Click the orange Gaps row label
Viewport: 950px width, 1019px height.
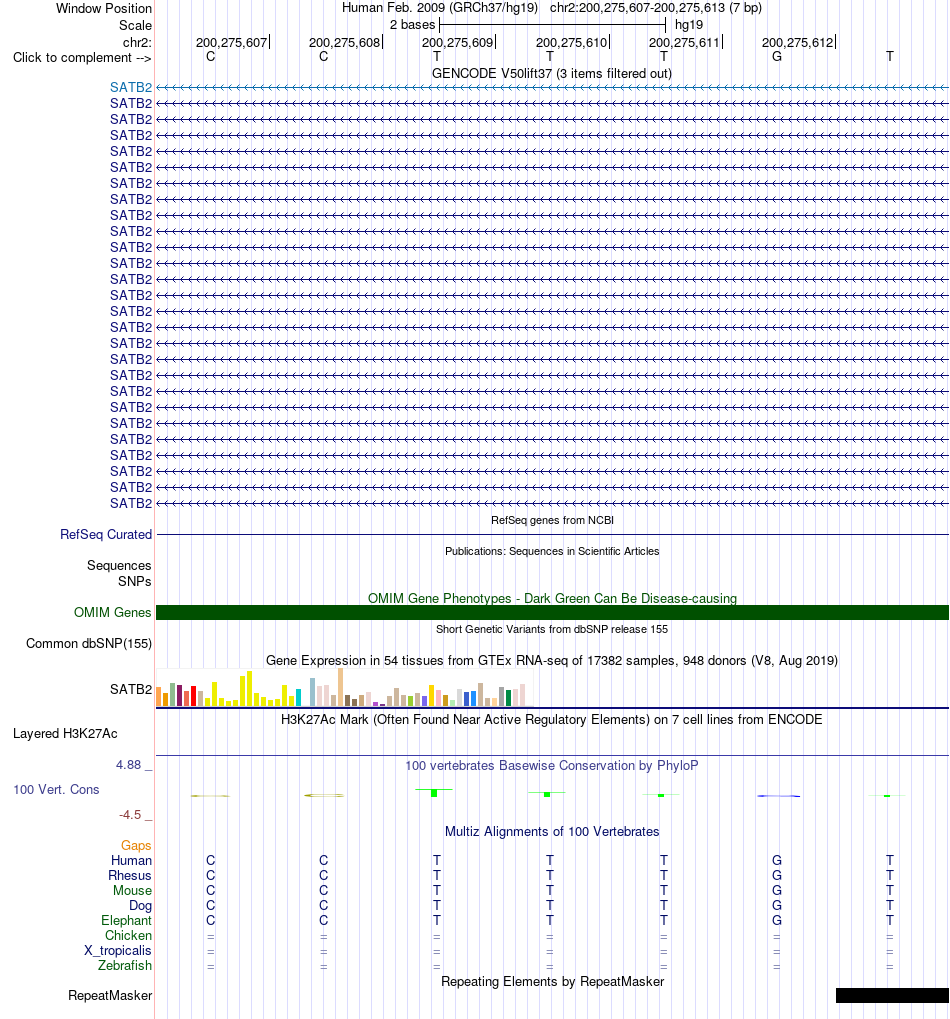click(x=136, y=845)
